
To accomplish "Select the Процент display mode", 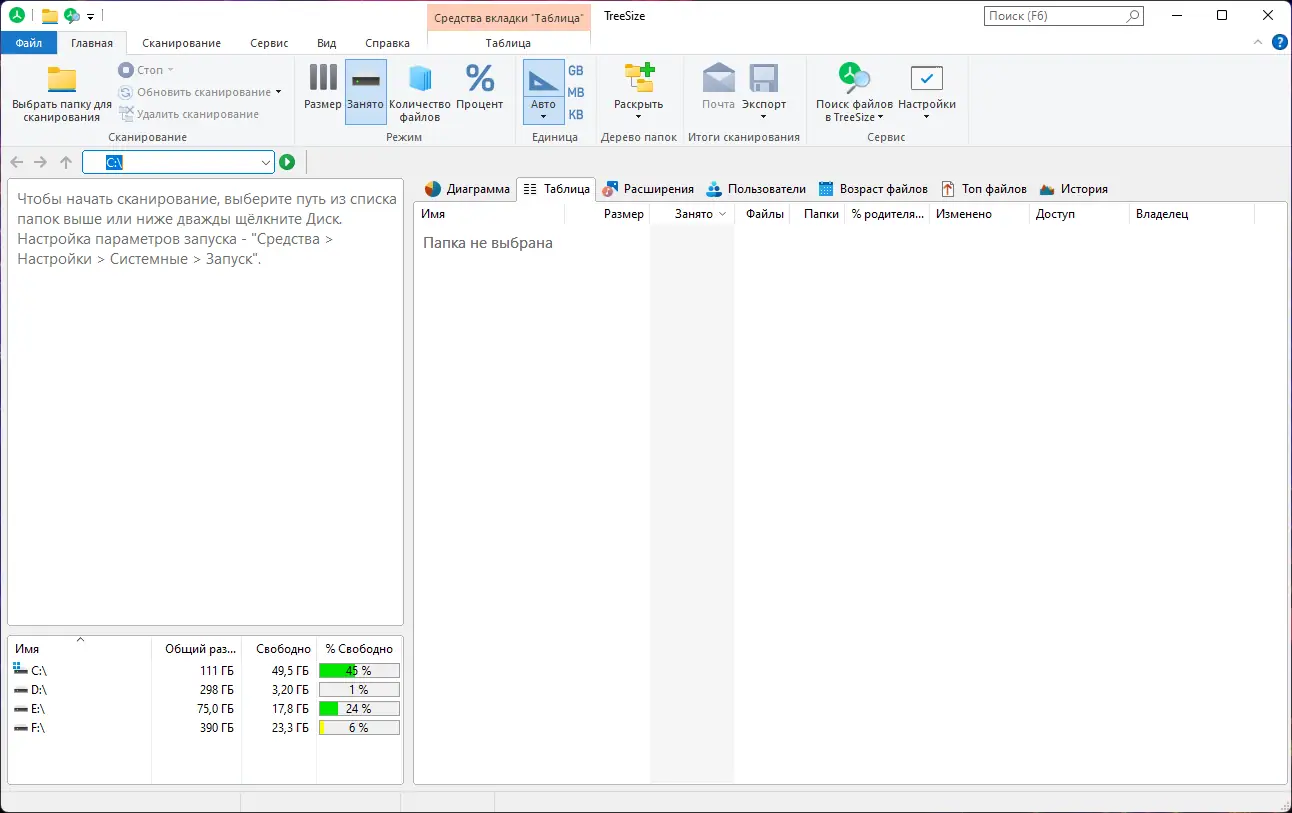I will [x=479, y=90].
